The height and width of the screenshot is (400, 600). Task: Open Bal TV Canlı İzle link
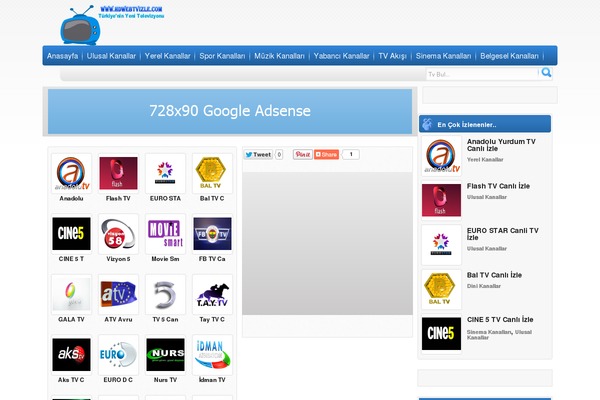[x=494, y=275]
